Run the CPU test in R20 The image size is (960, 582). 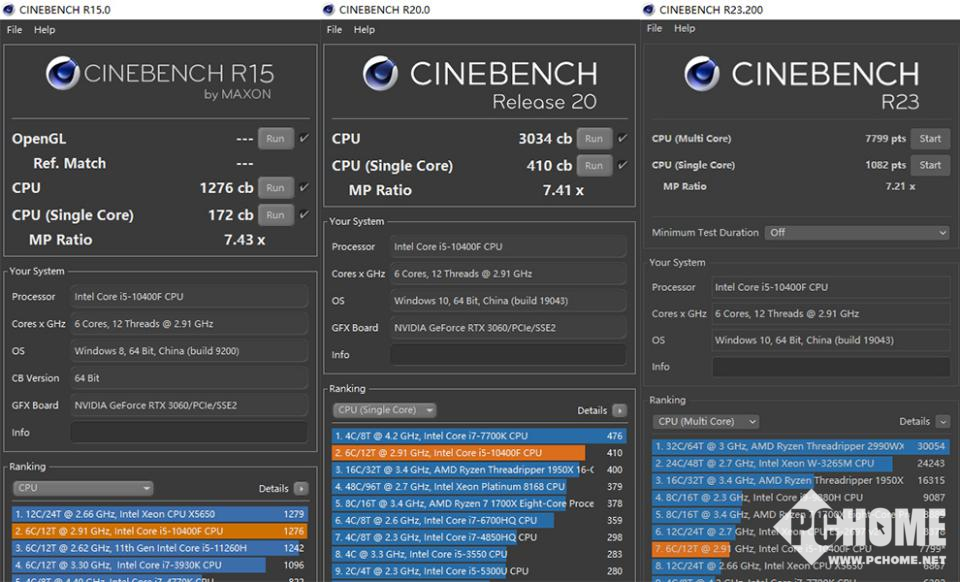(x=594, y=138)
